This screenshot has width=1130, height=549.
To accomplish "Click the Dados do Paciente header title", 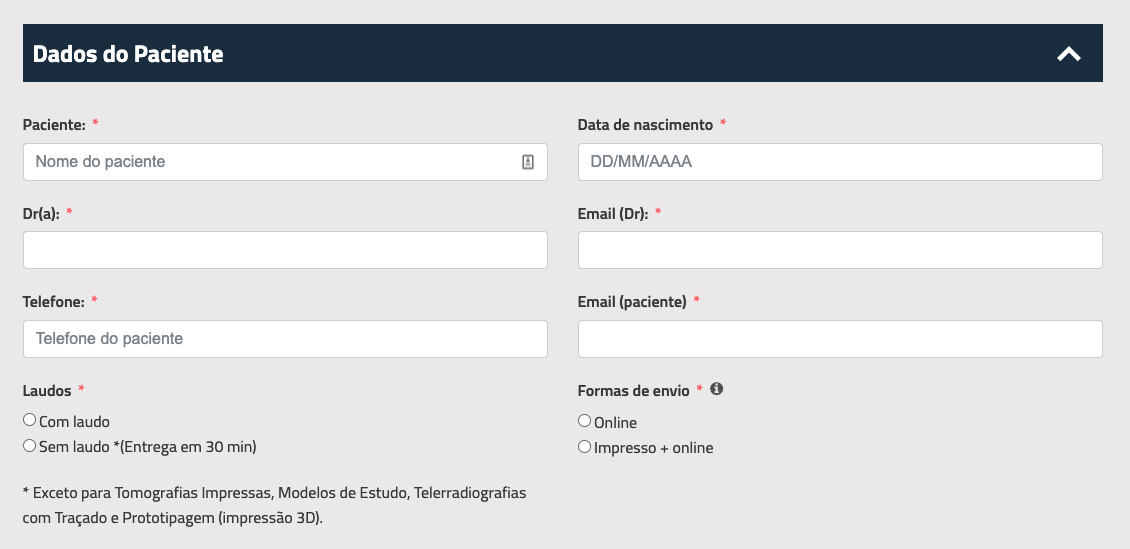I will click(128, 54).
